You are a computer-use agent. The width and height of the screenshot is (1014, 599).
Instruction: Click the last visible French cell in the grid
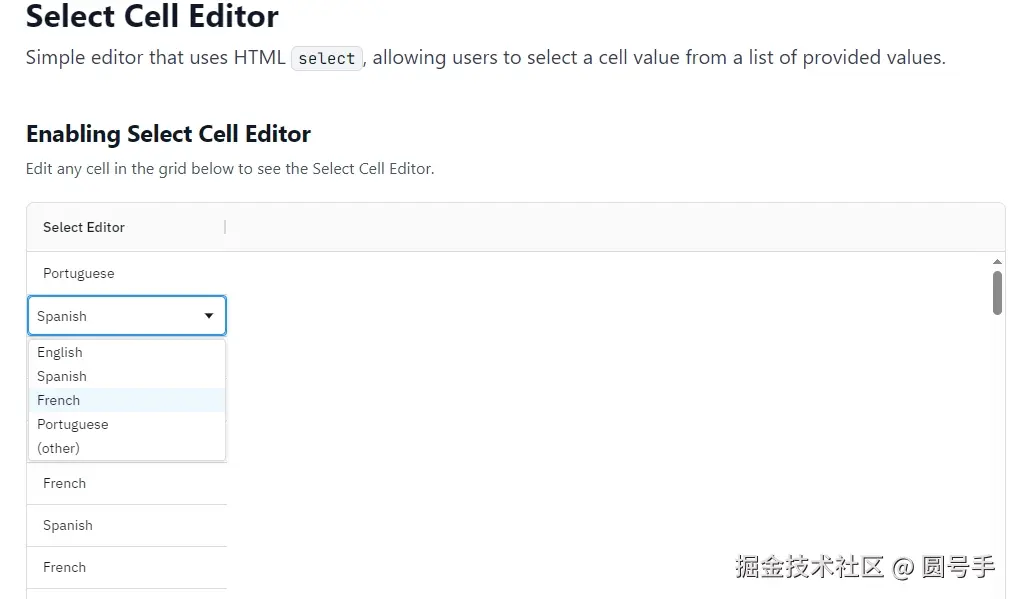coord(65,567)
